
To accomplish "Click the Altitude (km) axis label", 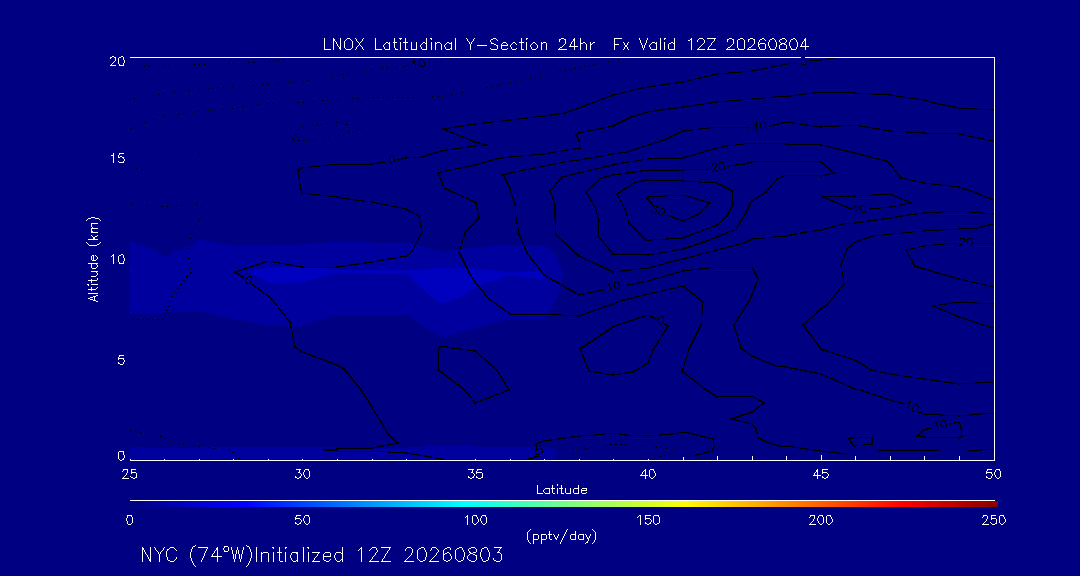I will click(x=94, y=259).
